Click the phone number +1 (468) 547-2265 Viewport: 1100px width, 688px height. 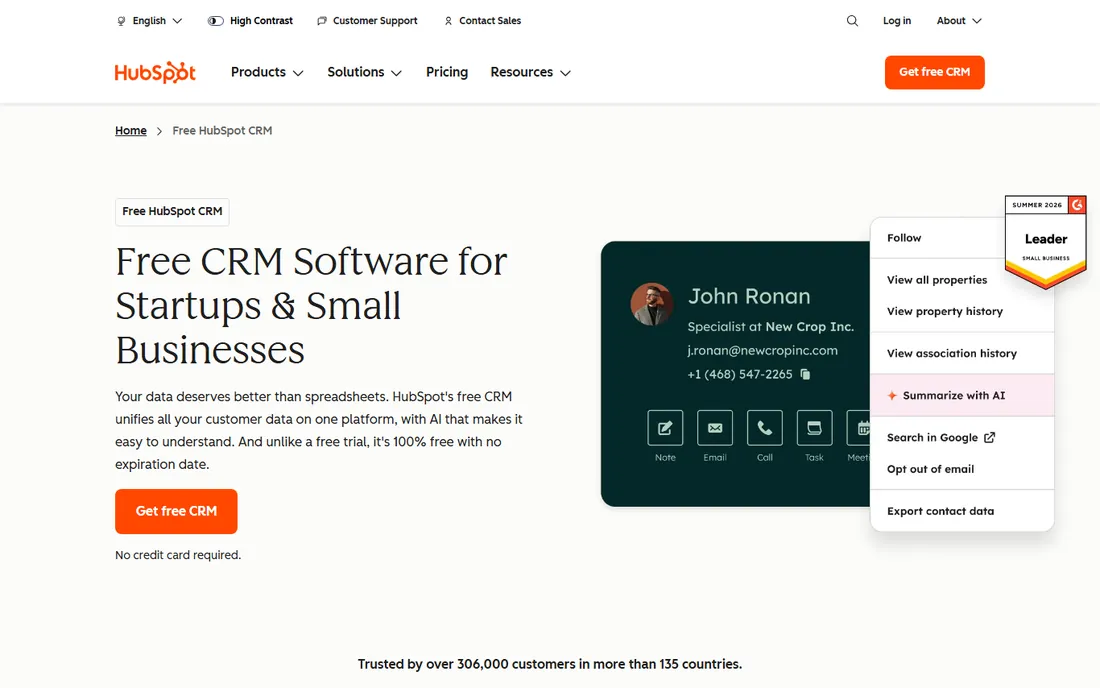(739, 375)
